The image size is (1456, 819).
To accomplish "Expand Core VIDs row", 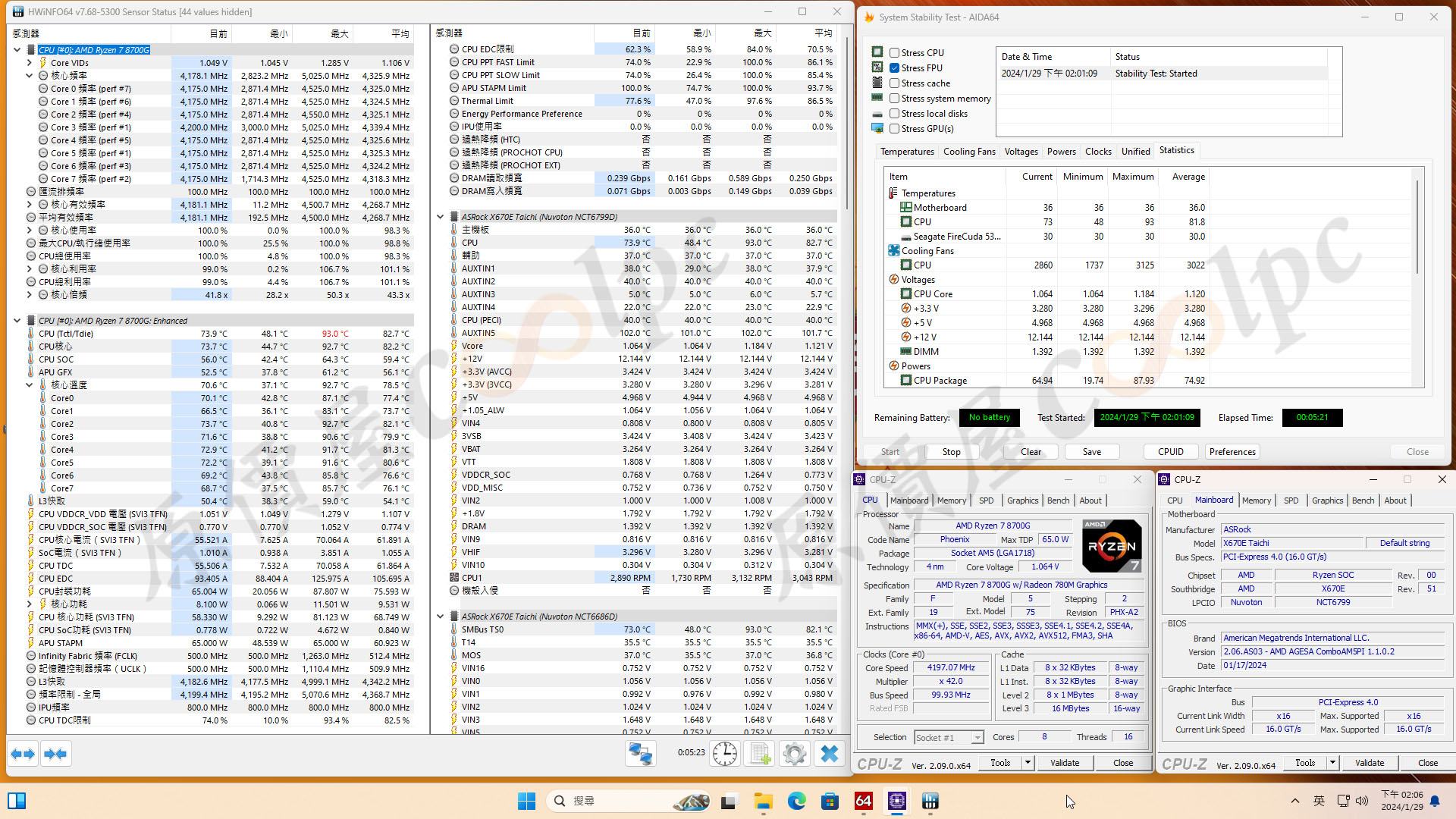I will point(30,63).
